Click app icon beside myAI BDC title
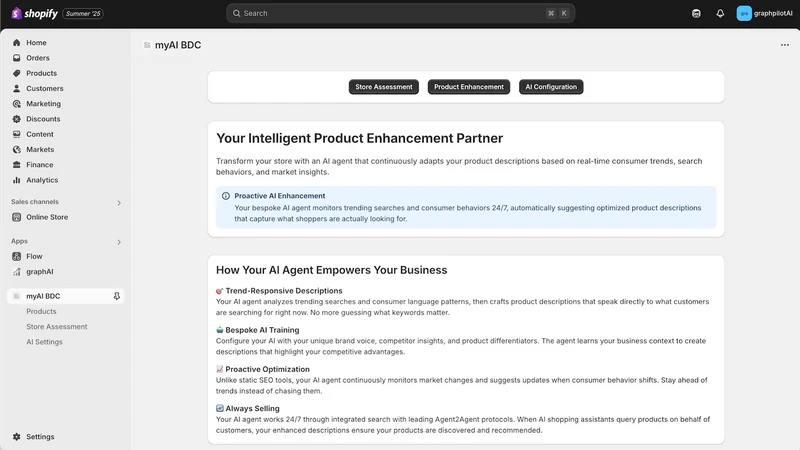Screen dimensions: 800x450 pos(147,45)
